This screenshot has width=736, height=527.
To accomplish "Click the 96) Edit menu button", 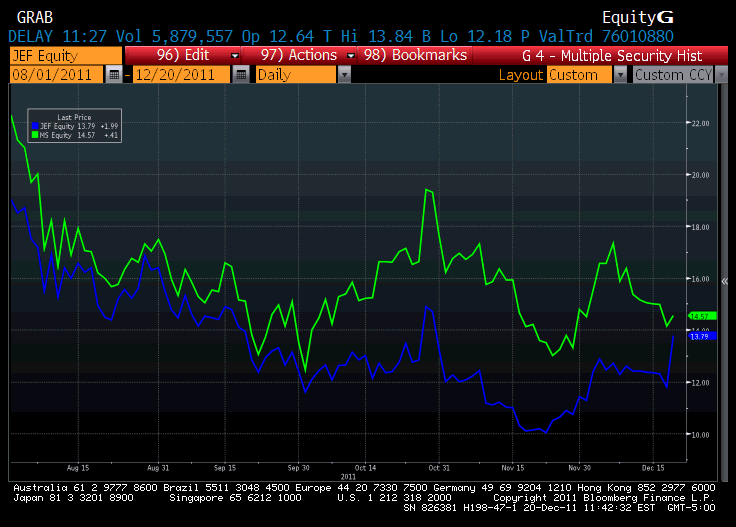I will (x=183, y=55).
